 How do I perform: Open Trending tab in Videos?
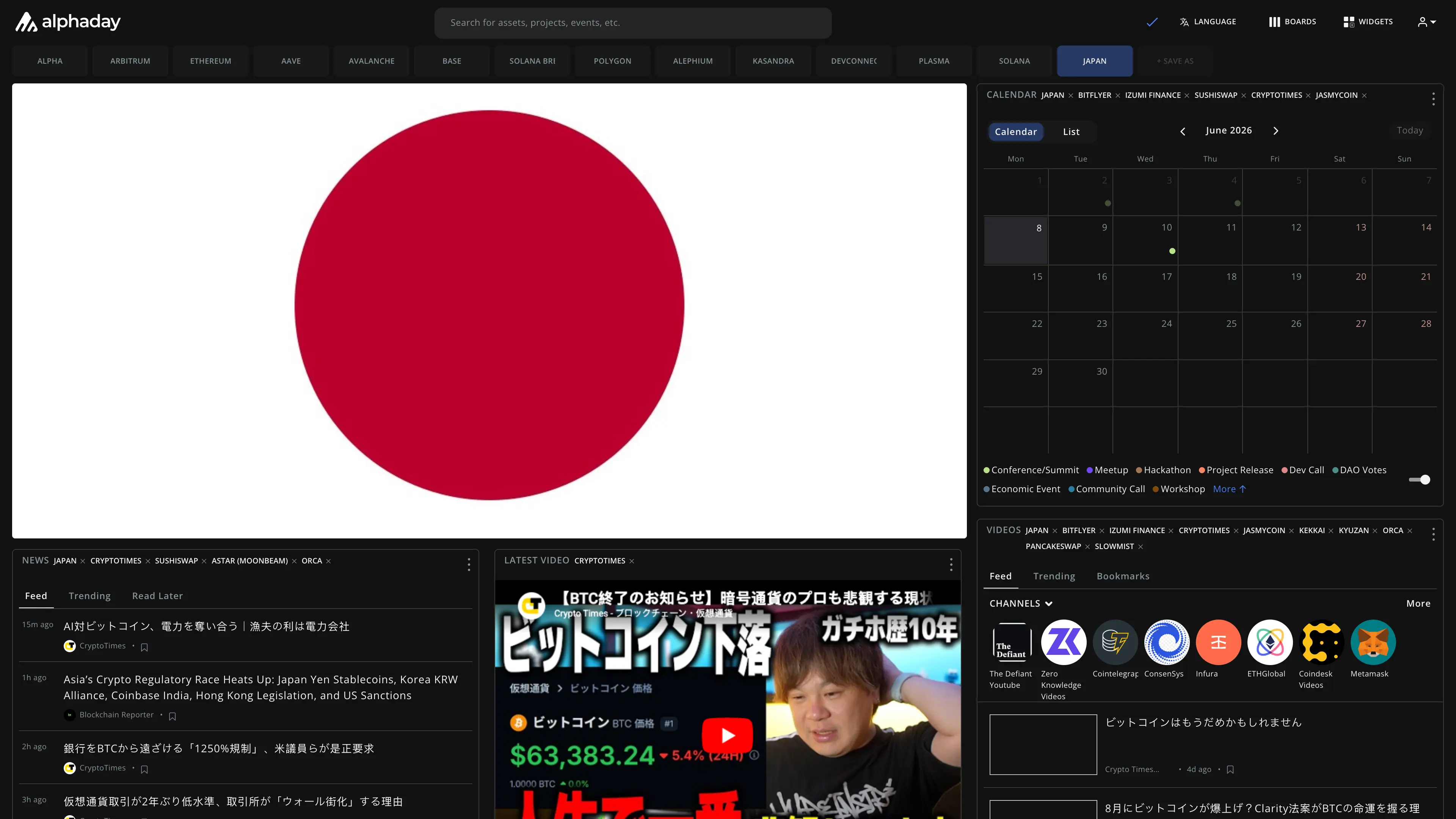pyautogui.click(x=1054, y=576)
